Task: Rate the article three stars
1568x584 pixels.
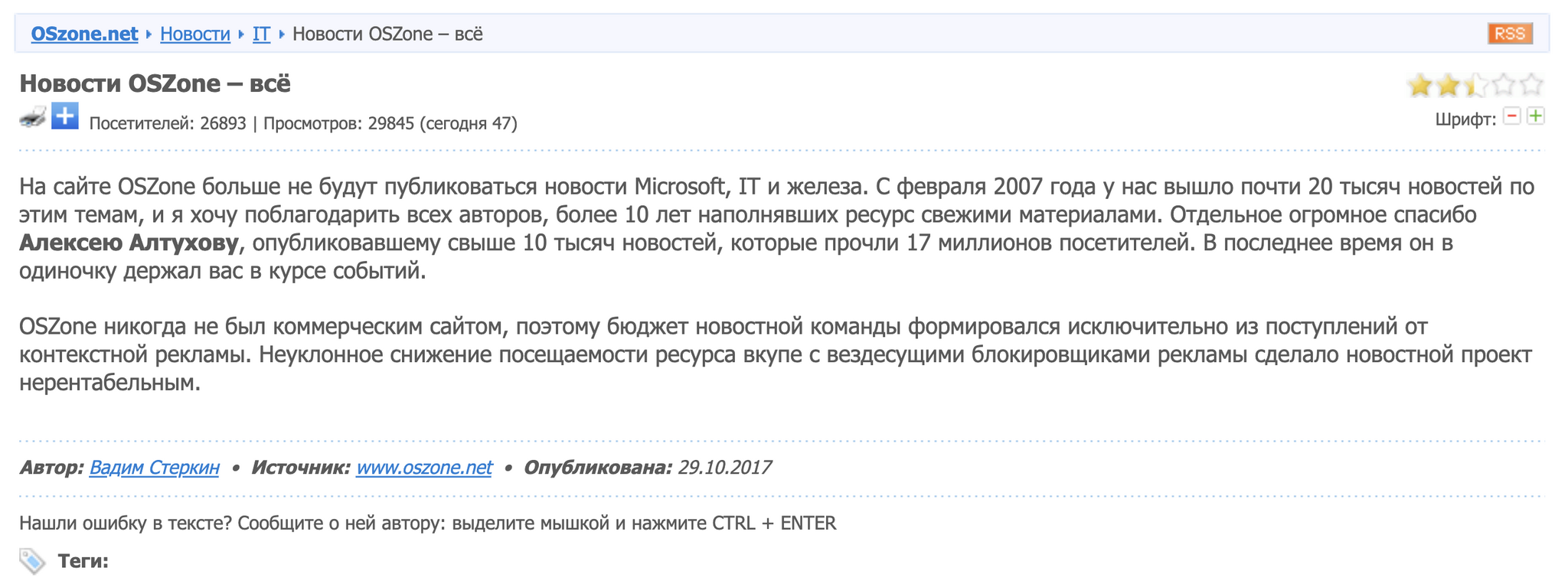Action: [1475, 85]
